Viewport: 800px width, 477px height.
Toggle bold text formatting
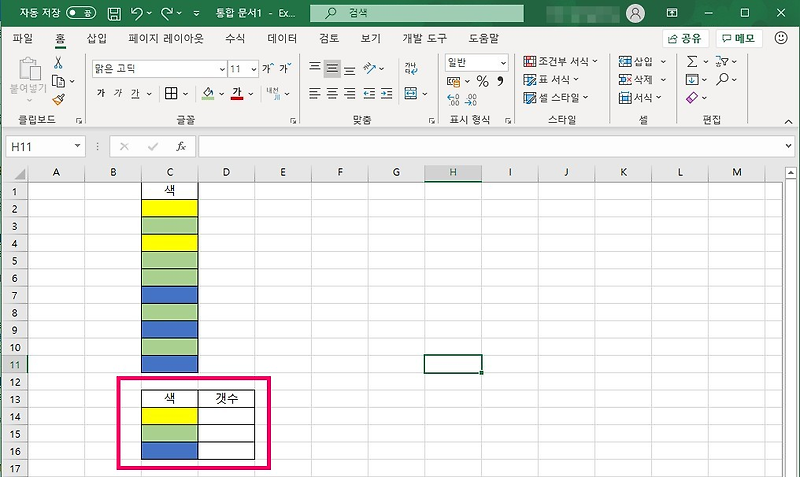[101, 93]
